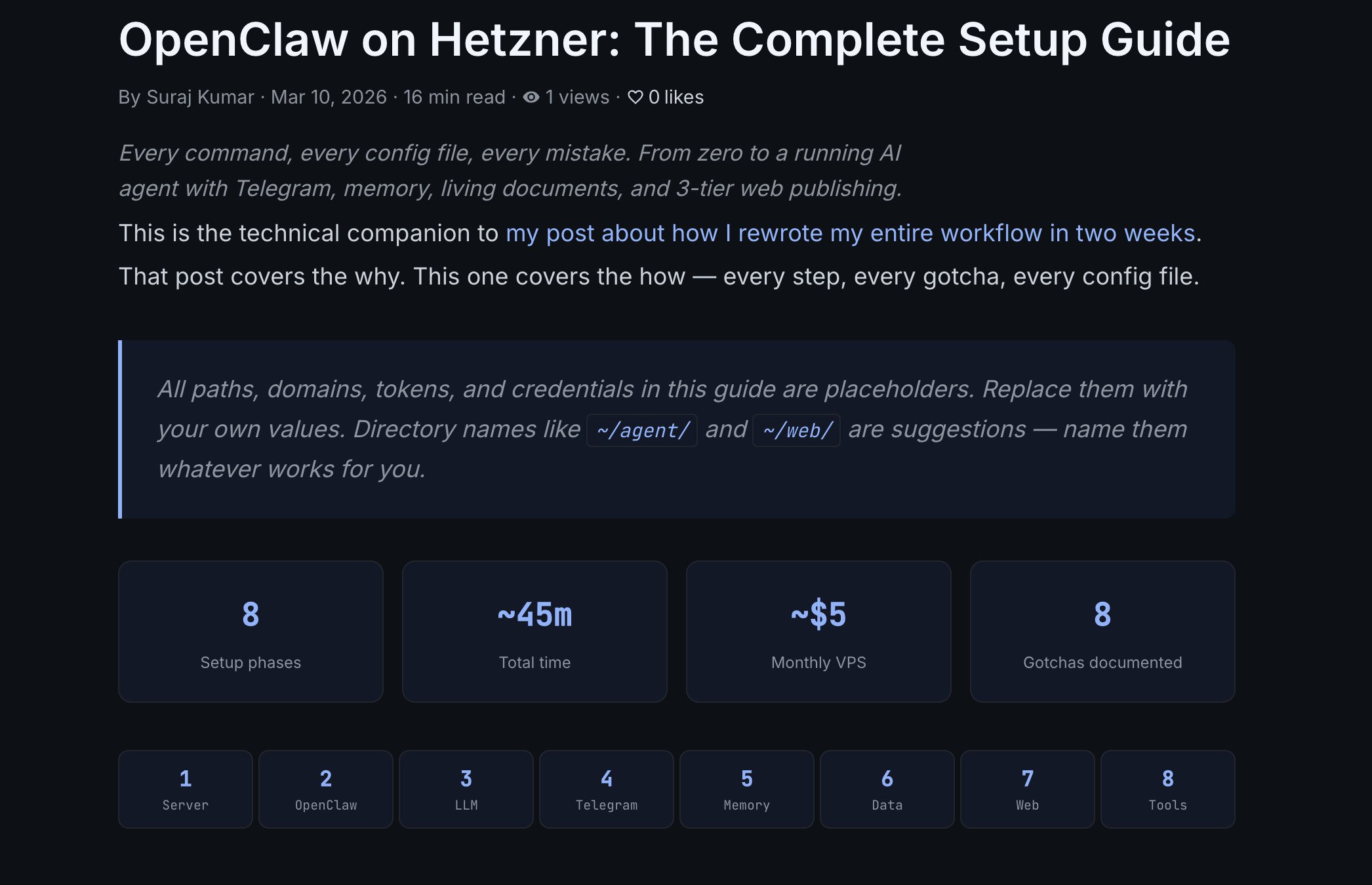Click the Gotchas documented stat card
This screenshot has width=1372, height=885.
coord(1102,631)
